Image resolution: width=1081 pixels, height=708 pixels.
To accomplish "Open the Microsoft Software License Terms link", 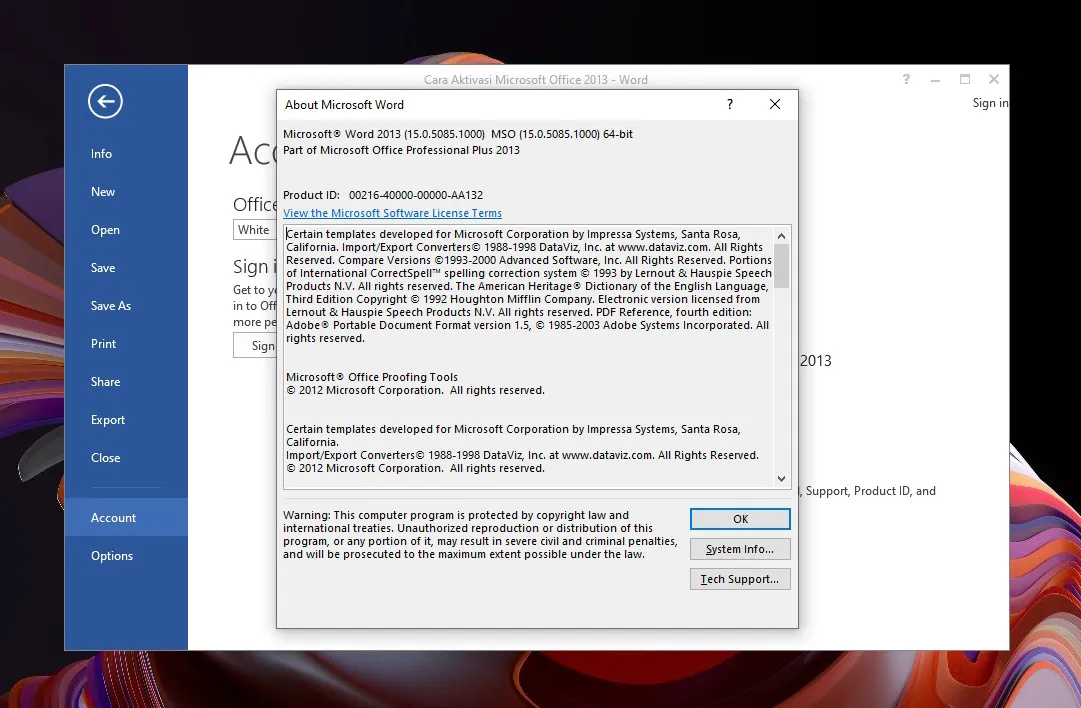I will 392,213.
